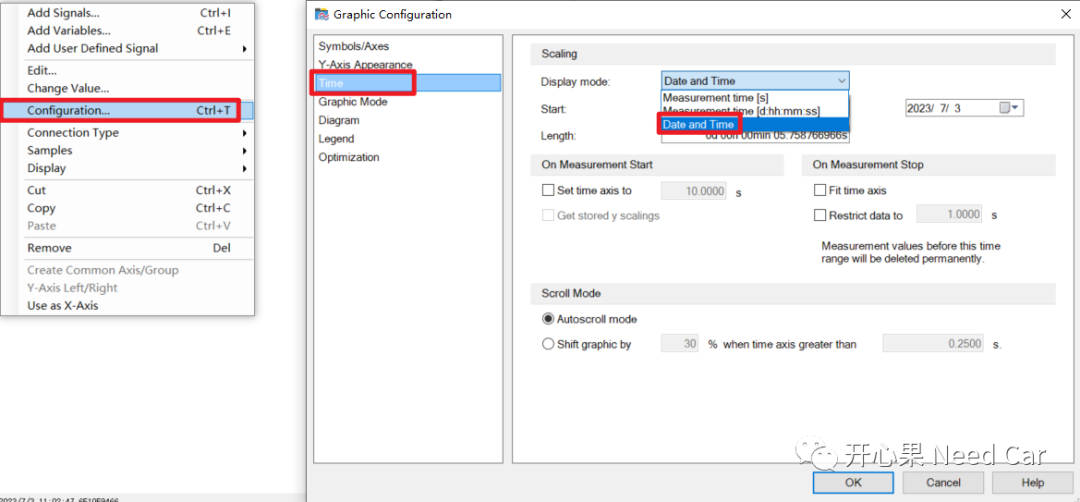Select Autoscroll mode radio button
The height and width of the screenshot is (502, 1080).
(x=547, y=319)
